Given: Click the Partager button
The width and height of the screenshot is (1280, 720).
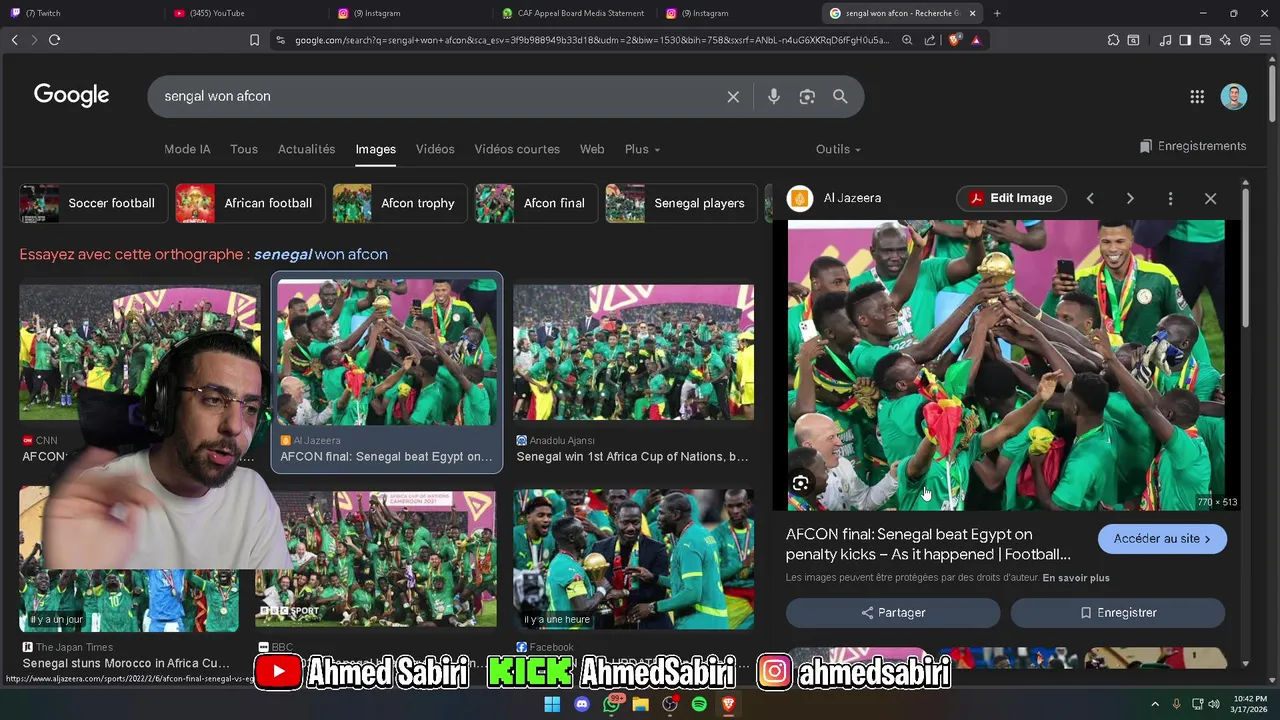Looking at the screenshot, I should [893, 613].
